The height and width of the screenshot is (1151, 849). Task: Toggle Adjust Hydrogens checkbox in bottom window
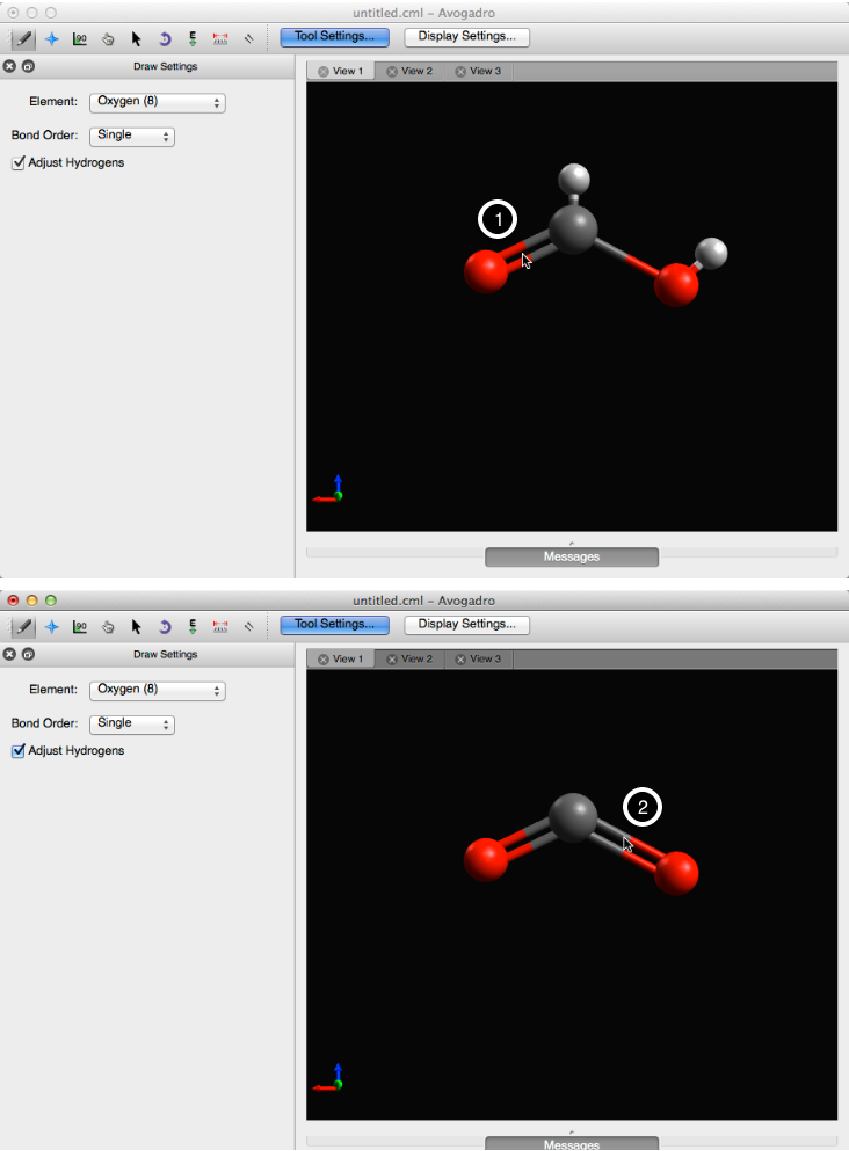18,750
